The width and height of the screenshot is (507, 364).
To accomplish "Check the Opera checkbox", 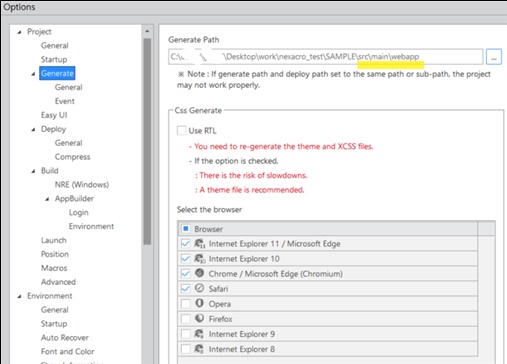I will [186, 304].
